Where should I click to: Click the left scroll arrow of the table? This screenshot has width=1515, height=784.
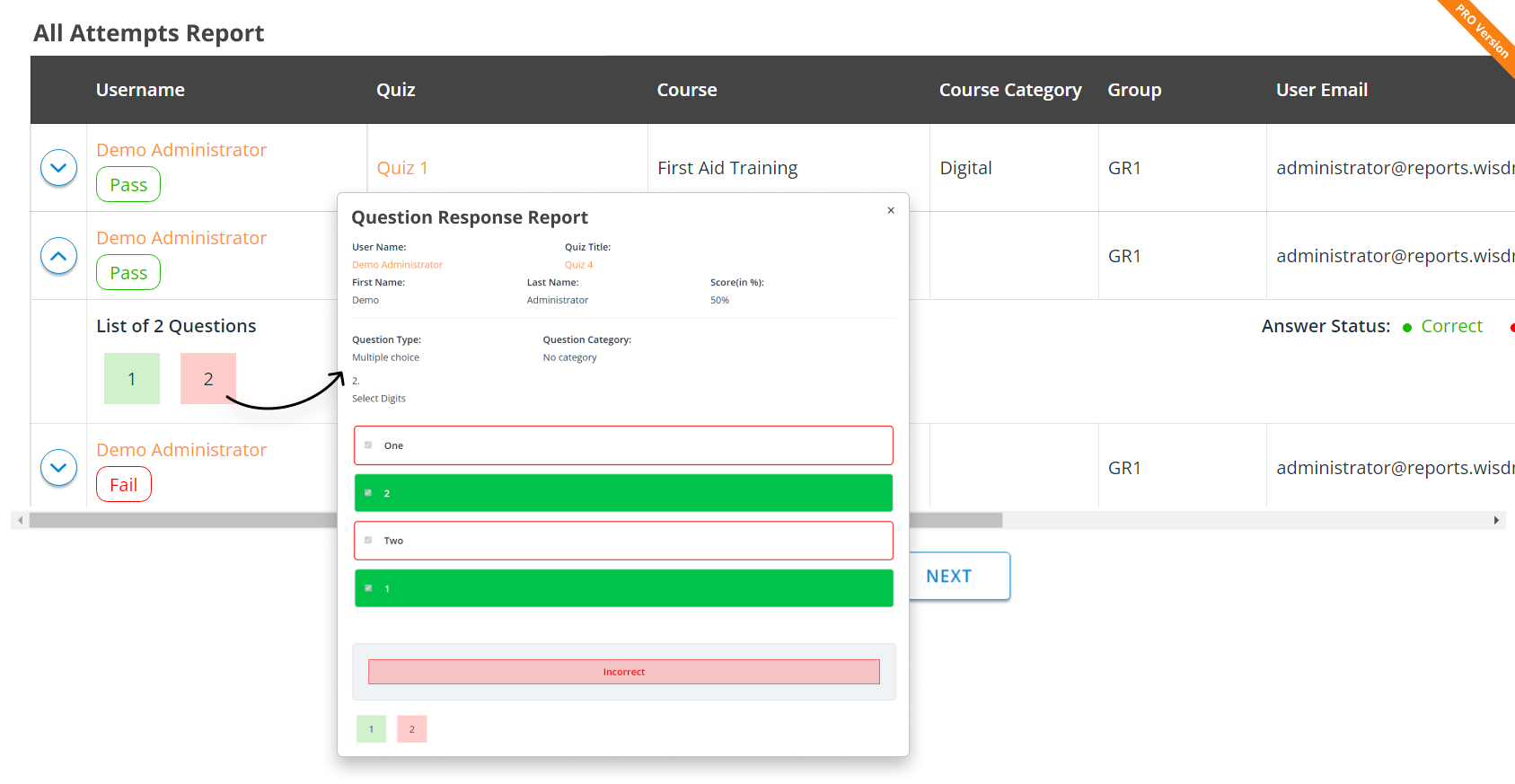coord(20,520)
